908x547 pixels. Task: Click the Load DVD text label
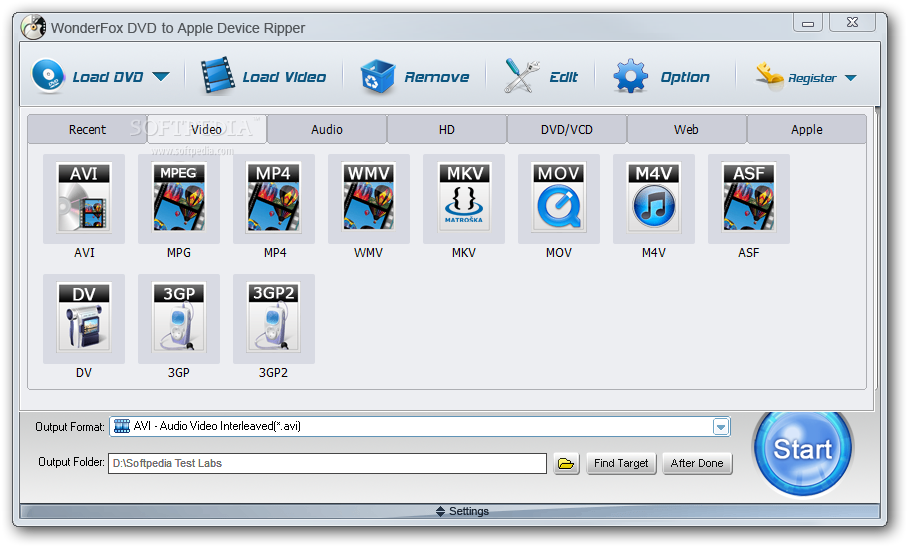(108, 77)
